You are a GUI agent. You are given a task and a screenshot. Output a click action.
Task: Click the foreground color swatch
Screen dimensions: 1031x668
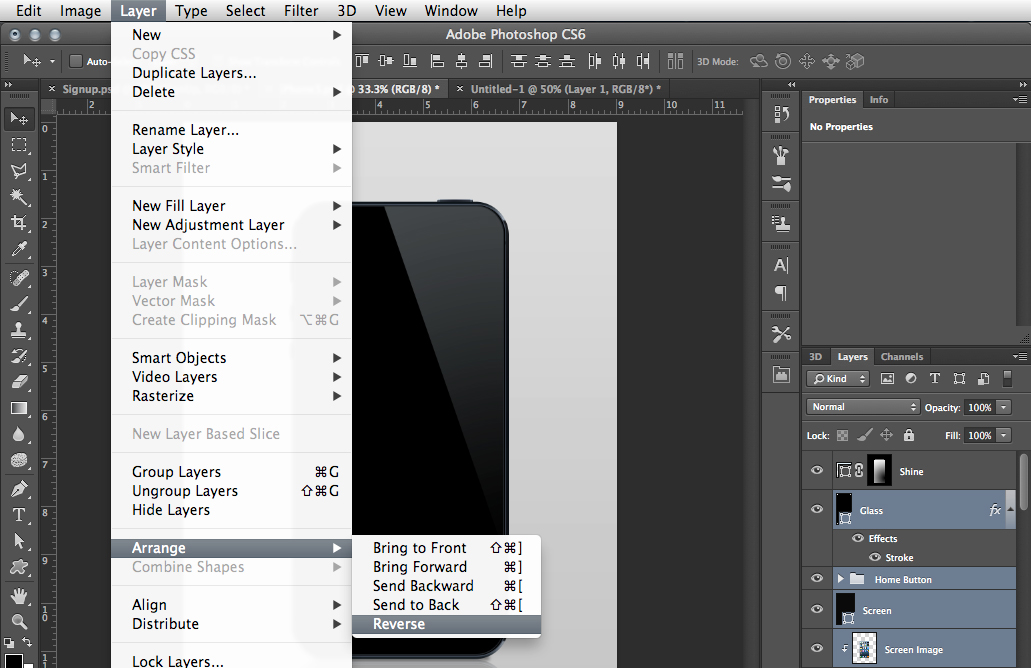click(x=13, y=661)
